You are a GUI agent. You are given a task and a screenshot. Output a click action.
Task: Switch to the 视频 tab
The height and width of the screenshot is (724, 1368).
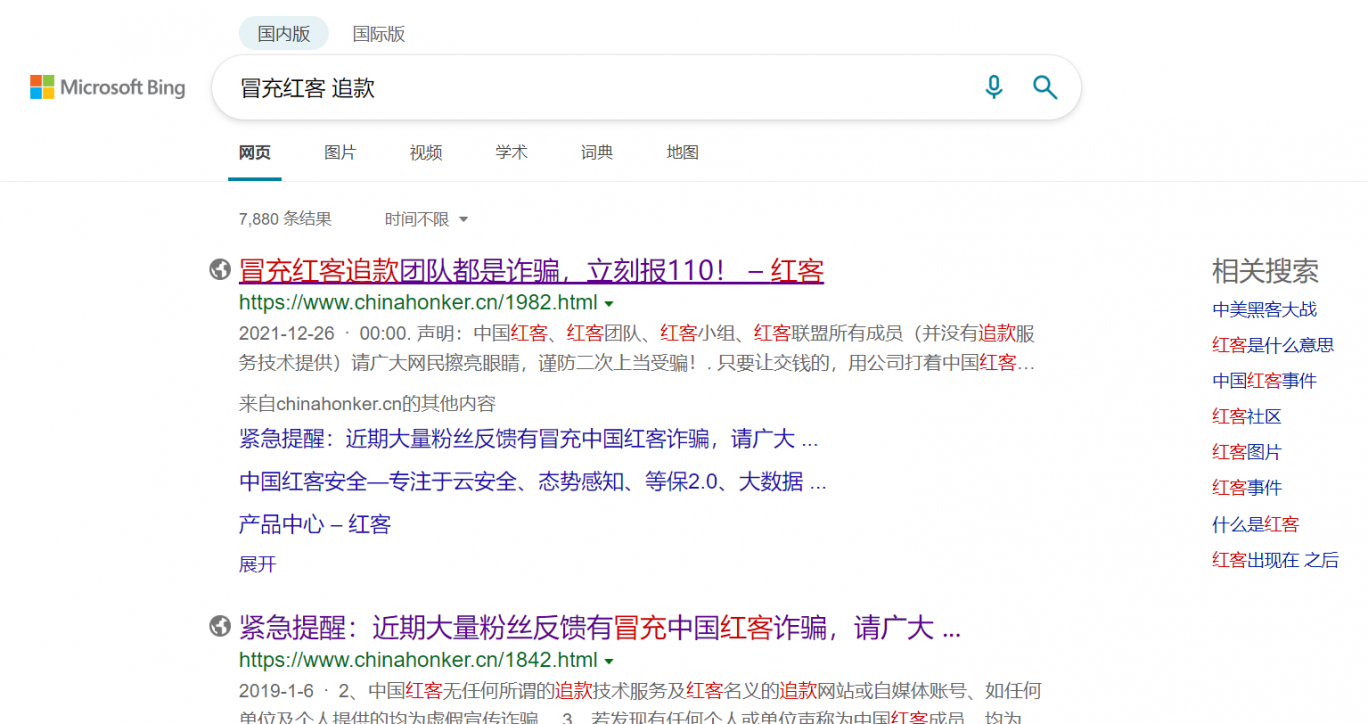pyautogui.click(x=426, y=153)
